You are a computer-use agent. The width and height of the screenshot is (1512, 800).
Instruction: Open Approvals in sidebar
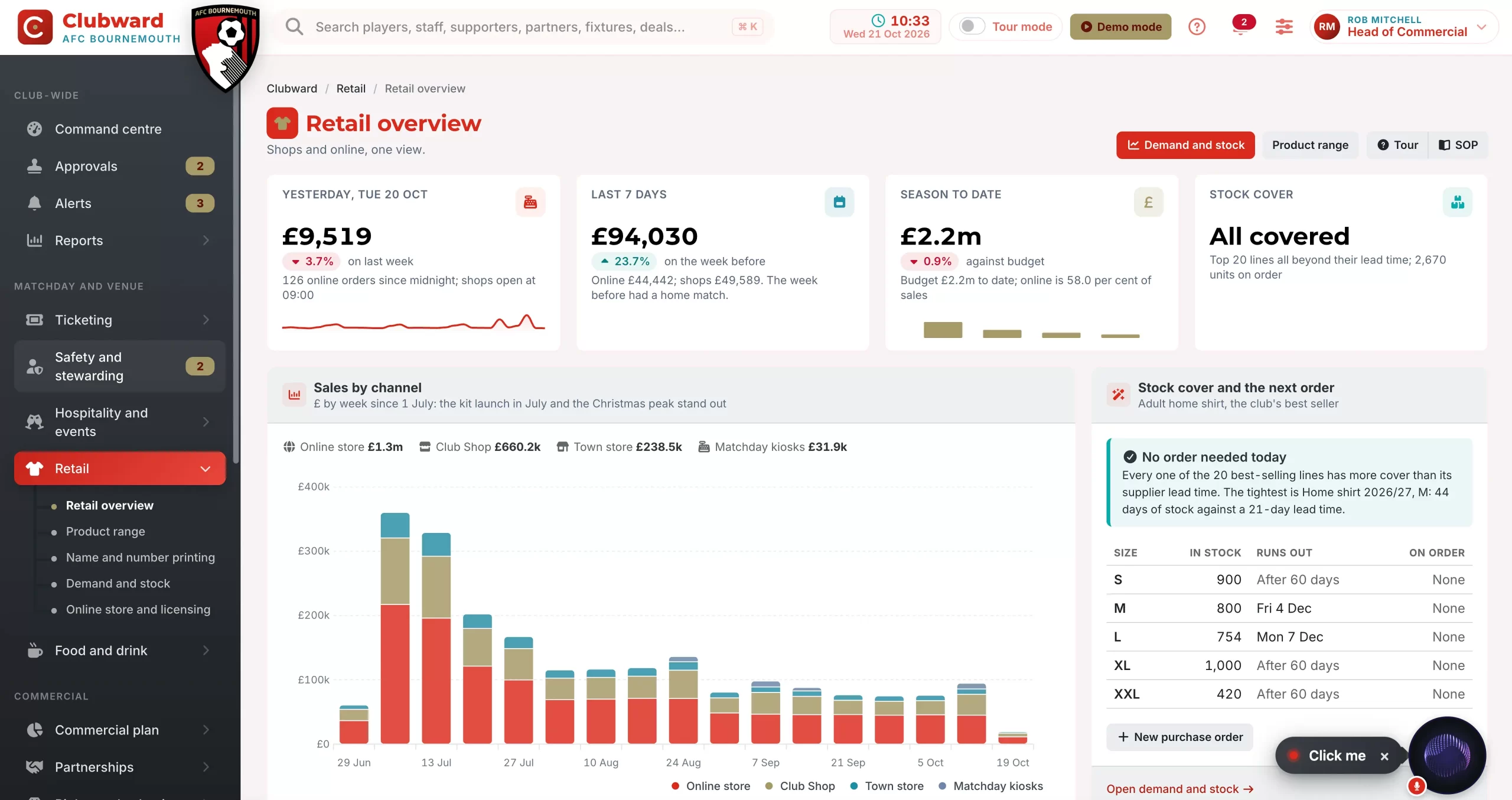pyautogui.click(x=120, y=166)
